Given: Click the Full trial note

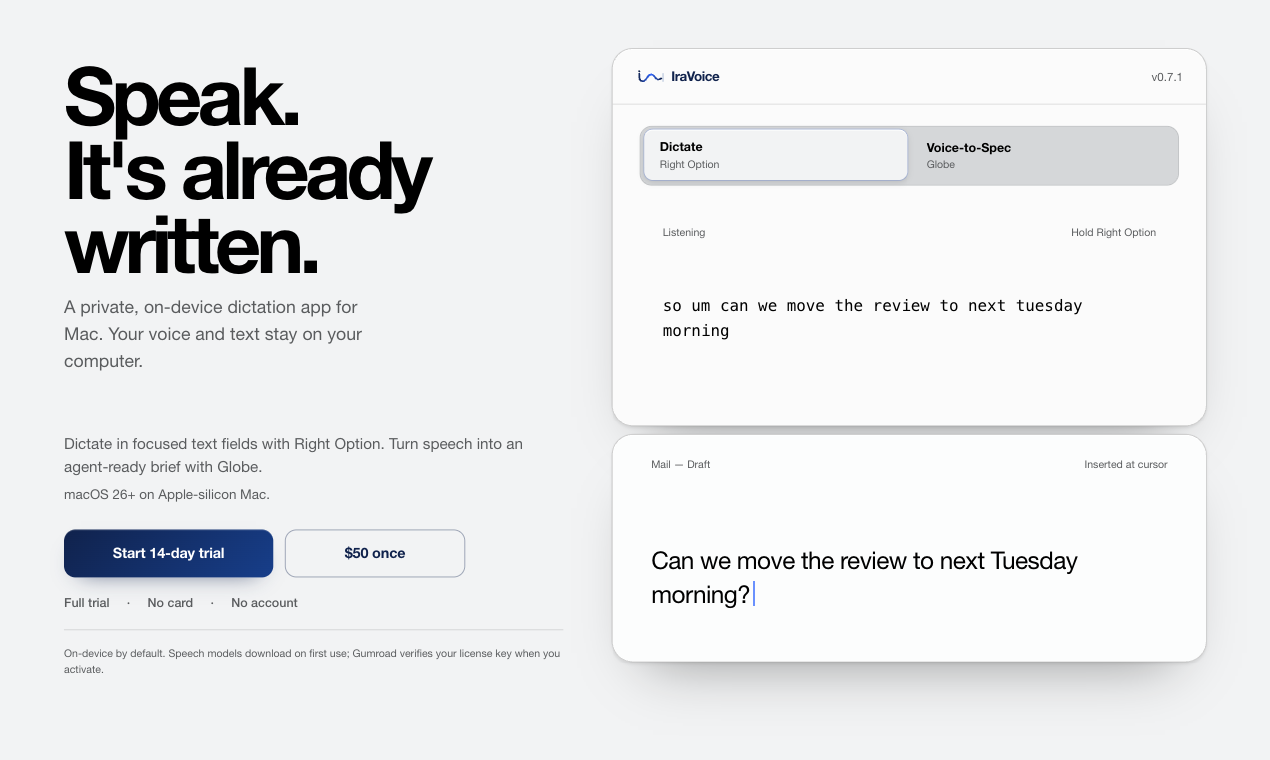Looking at the screenshot, I should pyautogui.click(x=87, y=603).
